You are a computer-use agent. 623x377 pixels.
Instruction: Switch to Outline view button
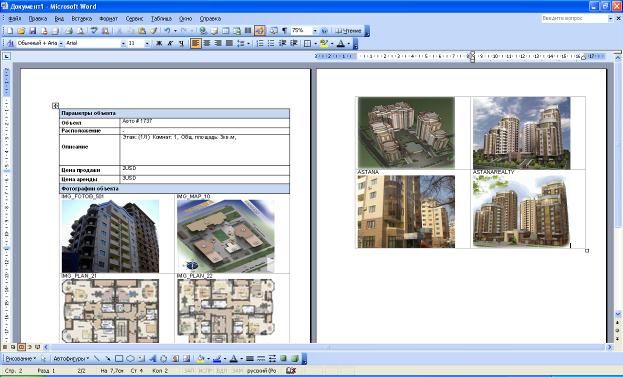(x=30, y=347)
